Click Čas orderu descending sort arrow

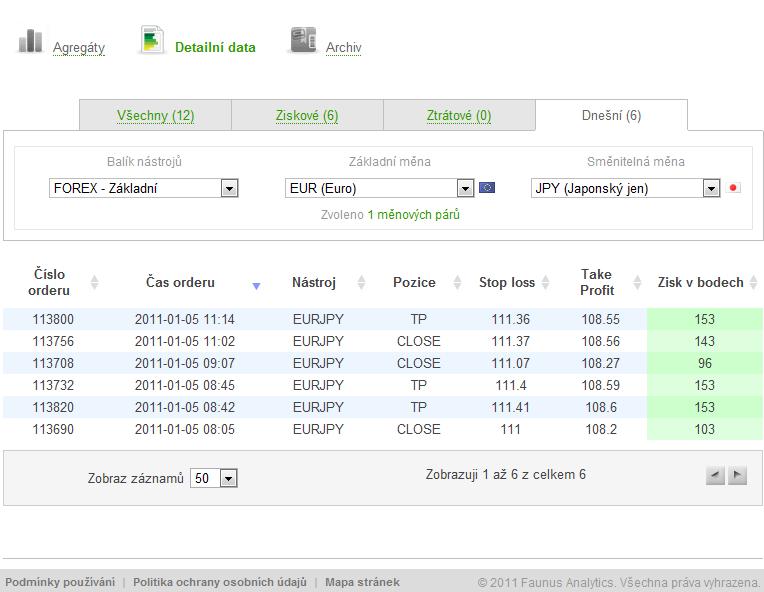click(256, 286)
